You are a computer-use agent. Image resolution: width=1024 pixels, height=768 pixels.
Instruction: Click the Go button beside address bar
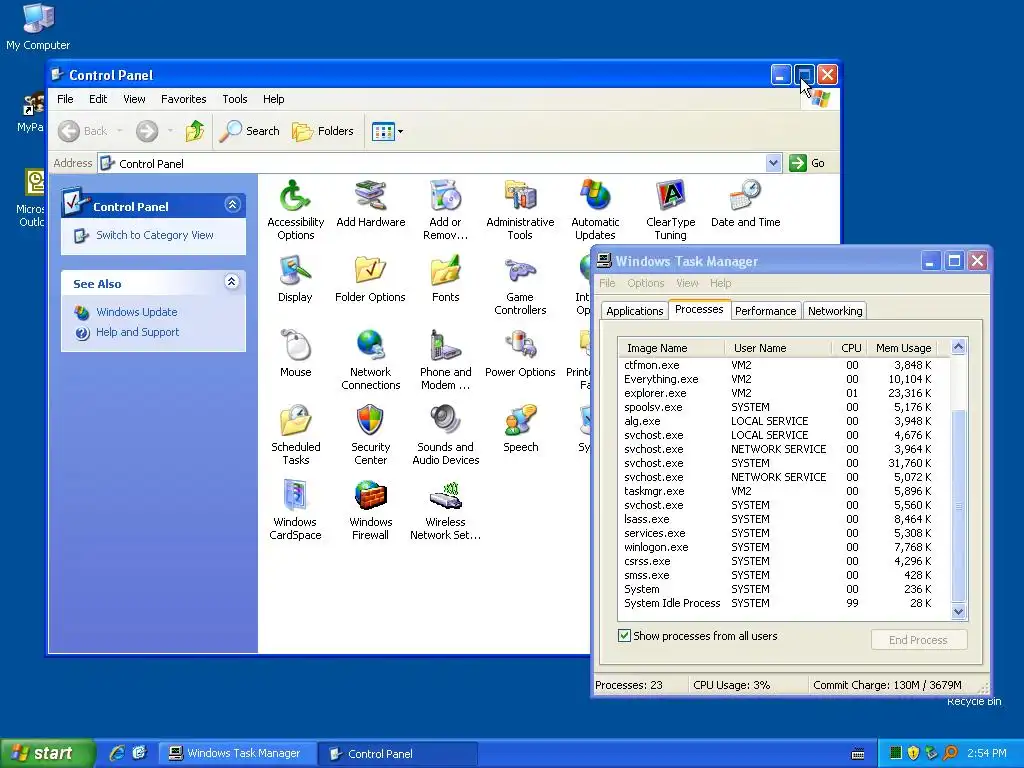tap(807, 163)
